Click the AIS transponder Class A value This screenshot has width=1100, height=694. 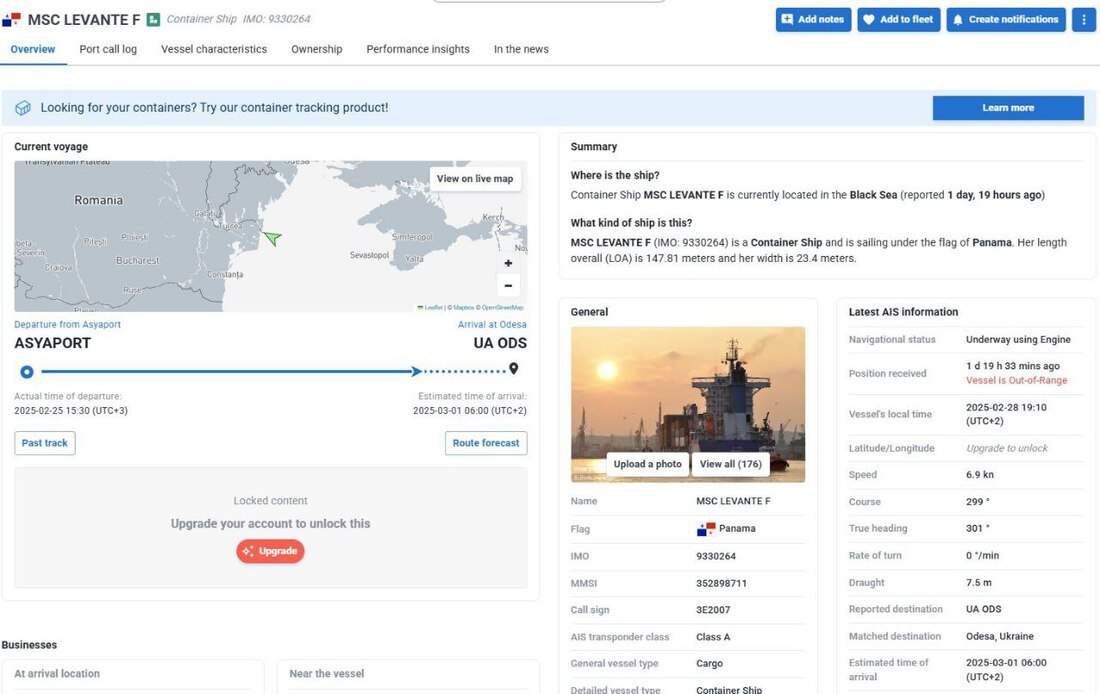click(x=713, y=637)
